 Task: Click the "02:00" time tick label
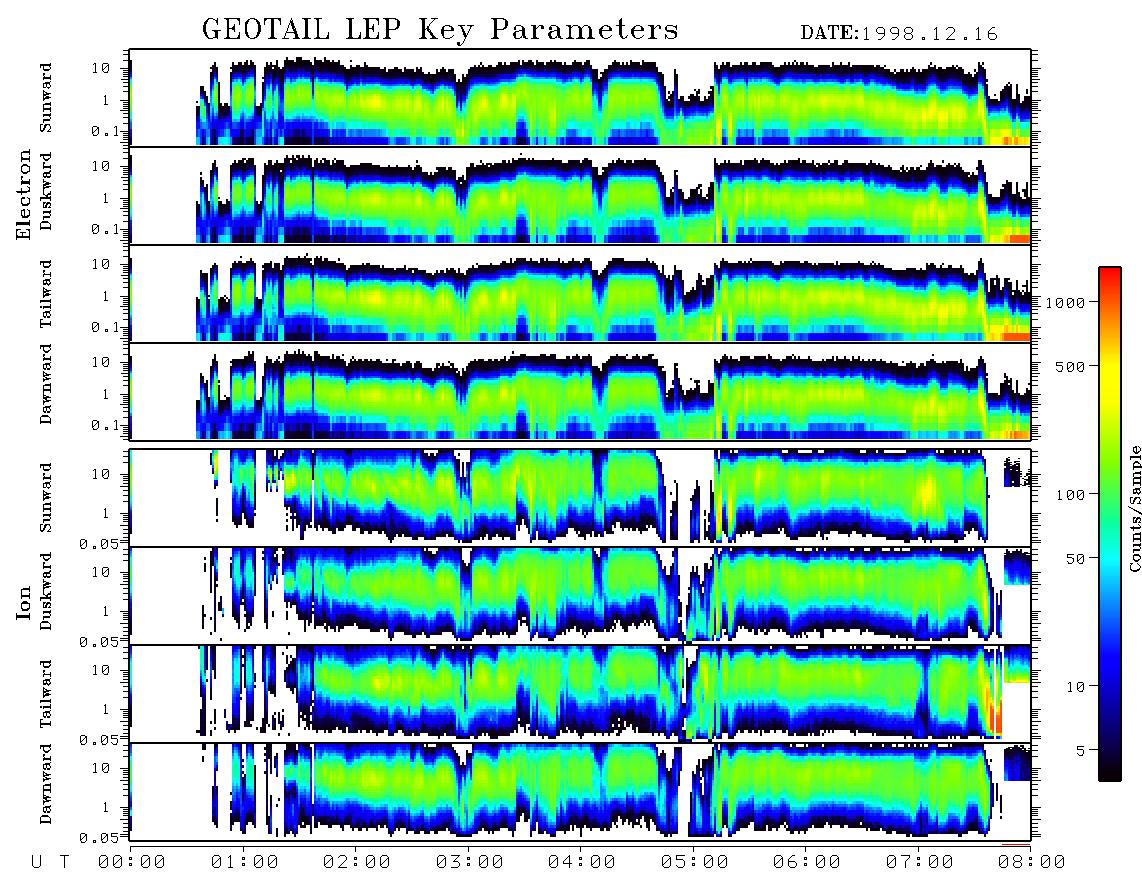pyautogui.click(x=357, y=863)
